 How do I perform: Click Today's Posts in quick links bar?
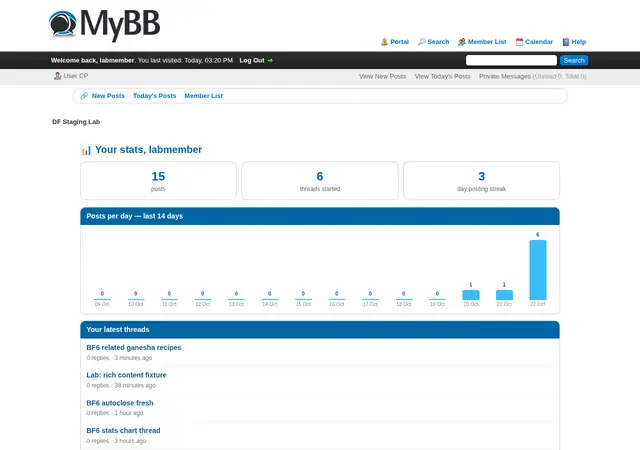(154, 96)
